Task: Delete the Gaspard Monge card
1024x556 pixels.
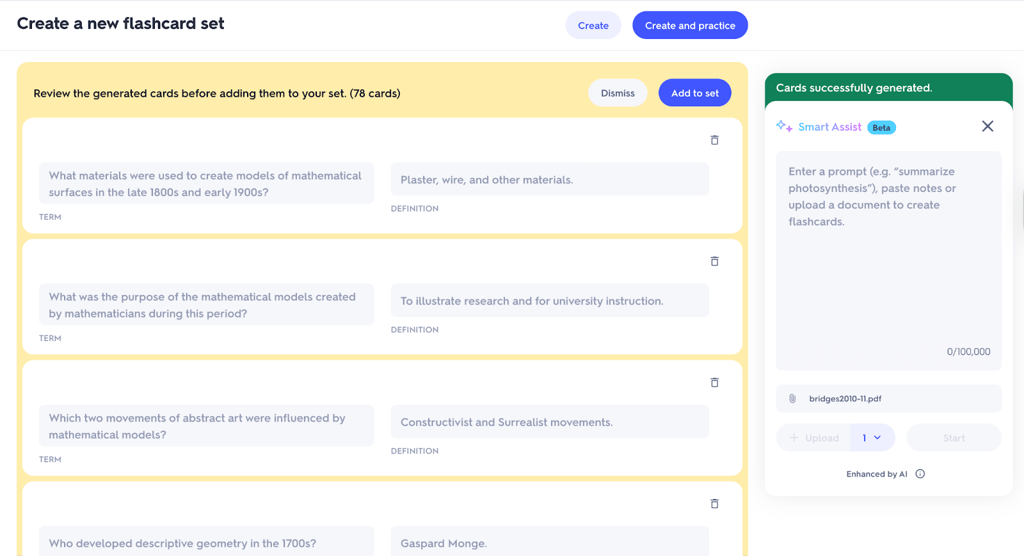Action: 714,504
